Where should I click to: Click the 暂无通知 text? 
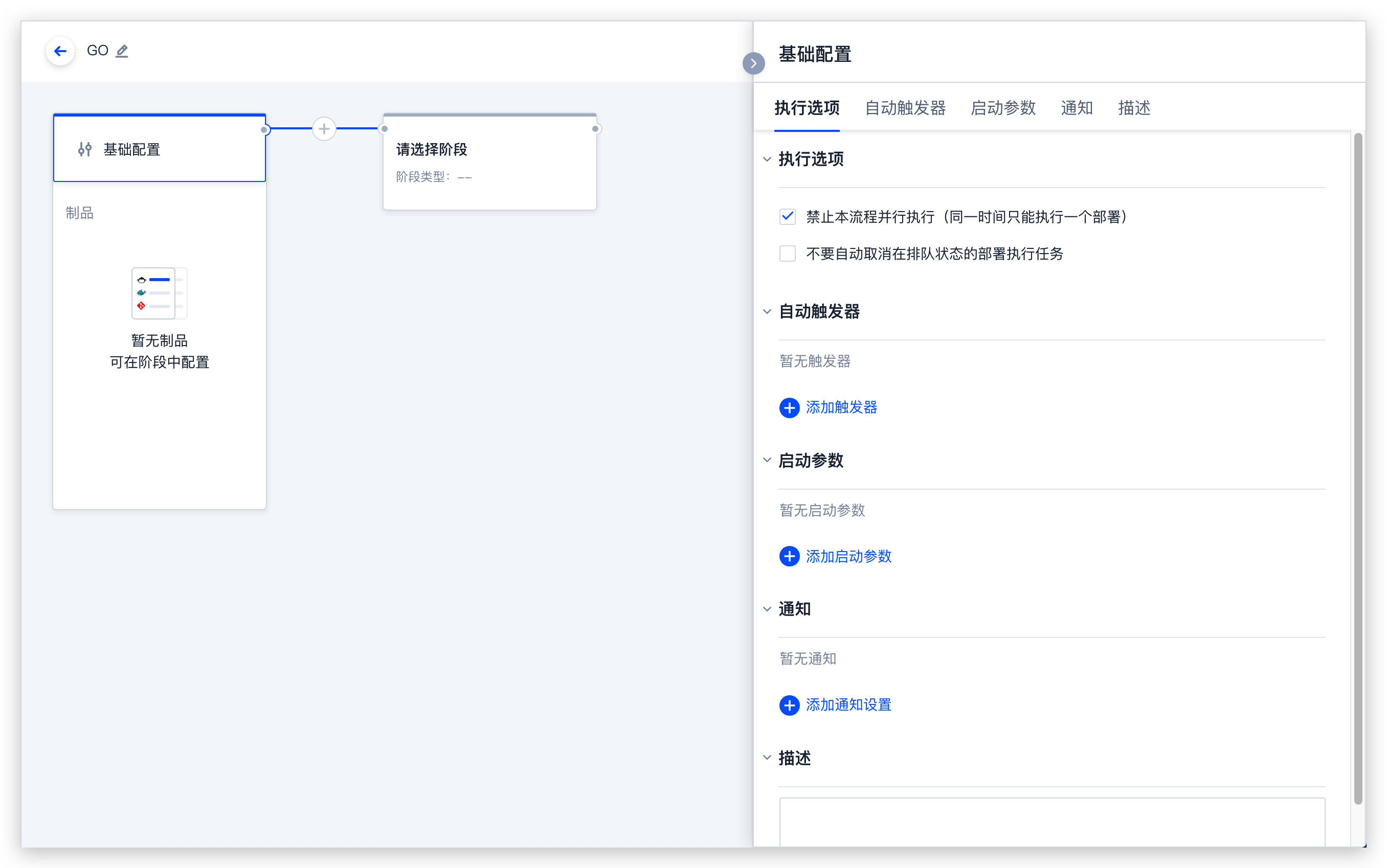click(808, 658)
